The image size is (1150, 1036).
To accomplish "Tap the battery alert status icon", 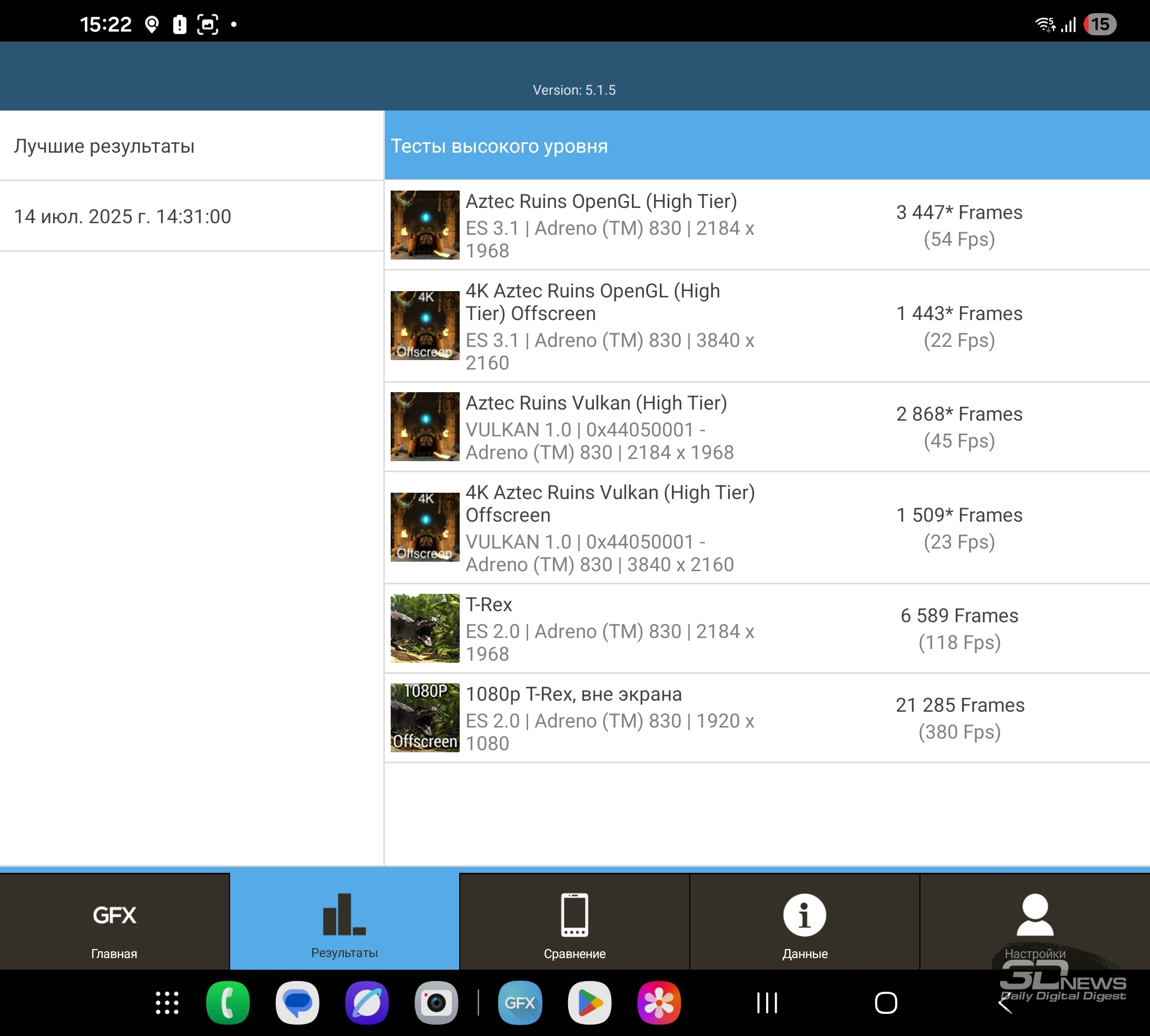I will 180,24.
